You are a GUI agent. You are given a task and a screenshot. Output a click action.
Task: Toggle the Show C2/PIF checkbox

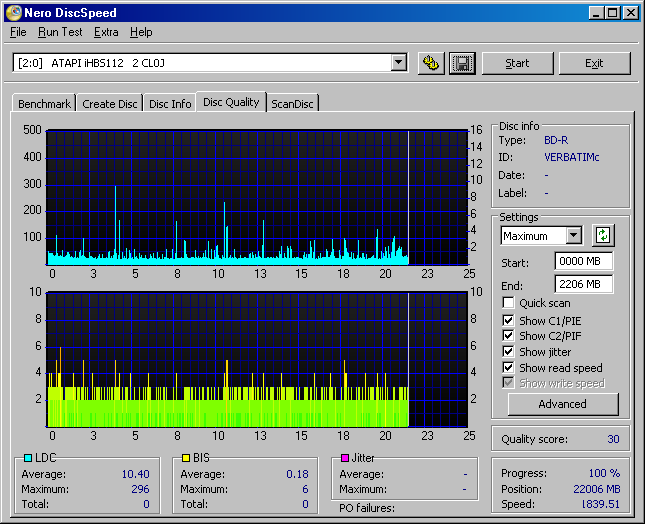508,336
